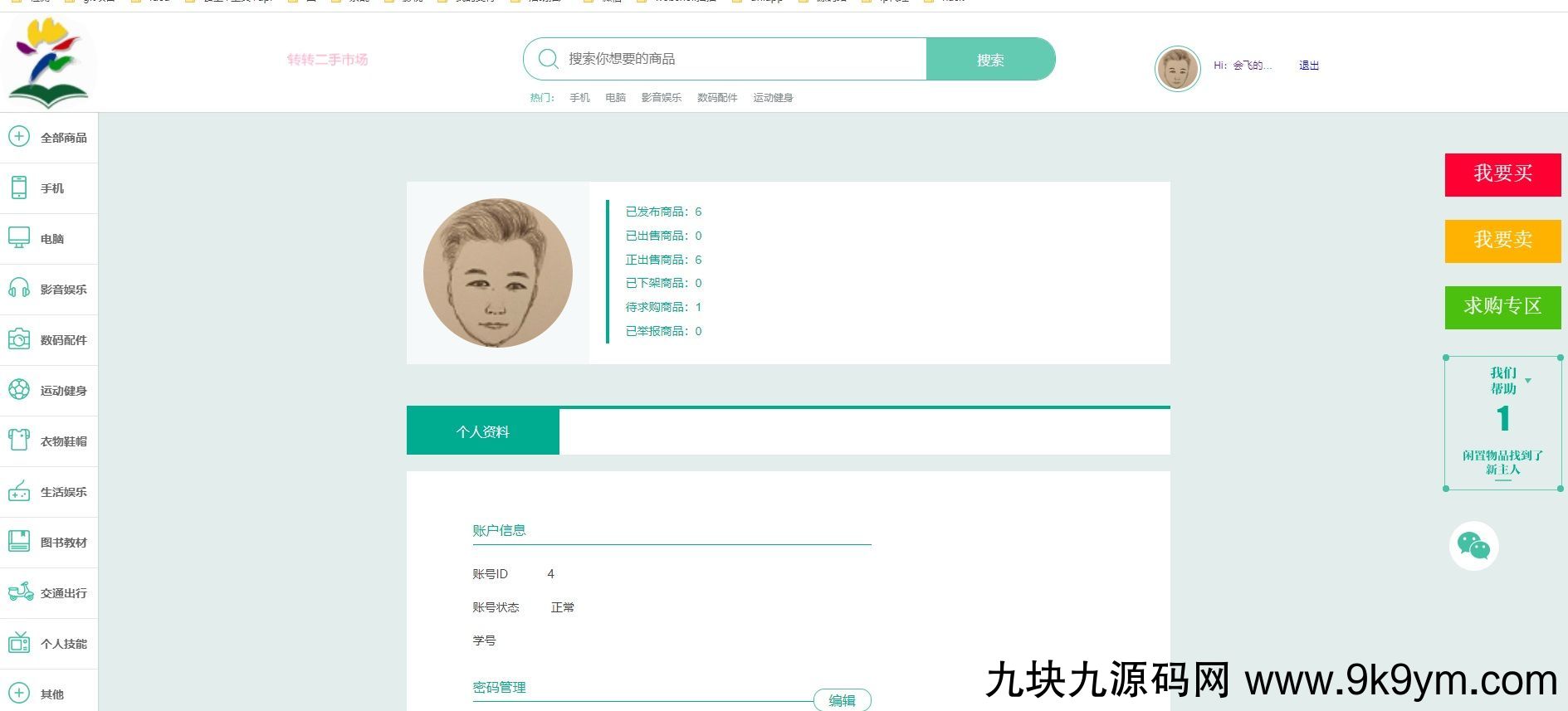Screen dimensions: 1568x711
Task: Open the 个人技能 sidebar menu item
Action: pyautogui.click(x=63, y=644)
